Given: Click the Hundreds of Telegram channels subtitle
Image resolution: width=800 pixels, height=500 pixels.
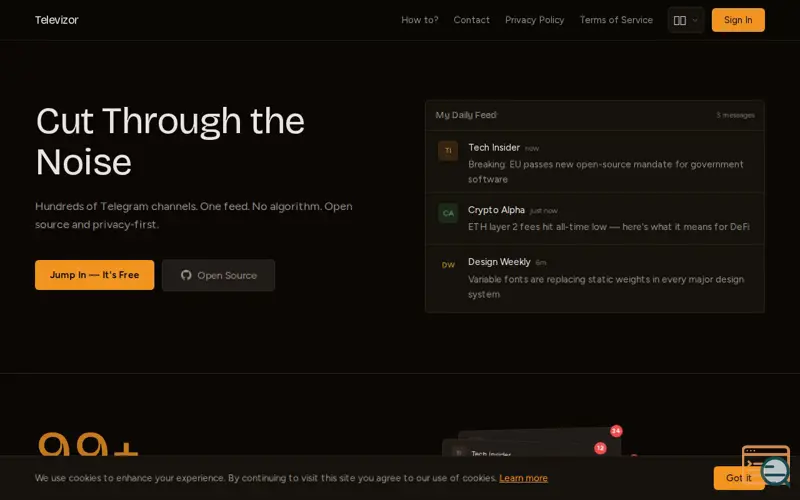Looking at the screenshot, I should click(194, 215).
